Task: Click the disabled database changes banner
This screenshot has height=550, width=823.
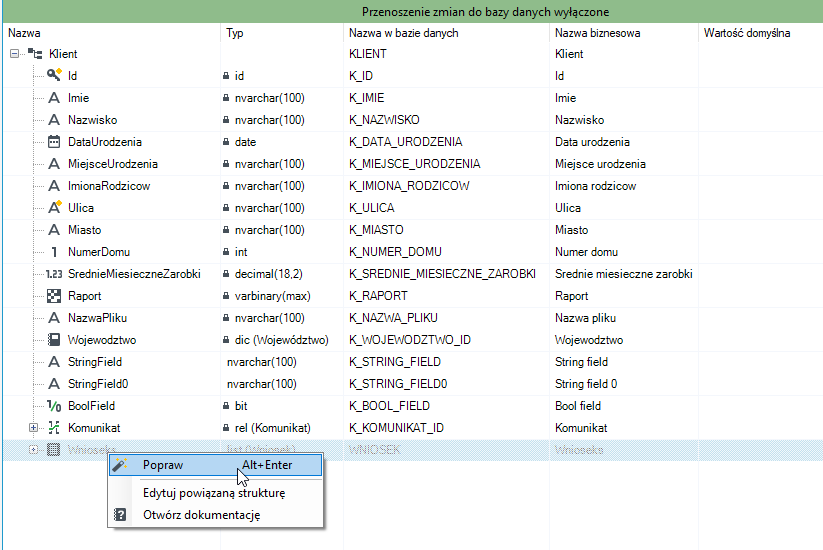Action: coord(413,11)
